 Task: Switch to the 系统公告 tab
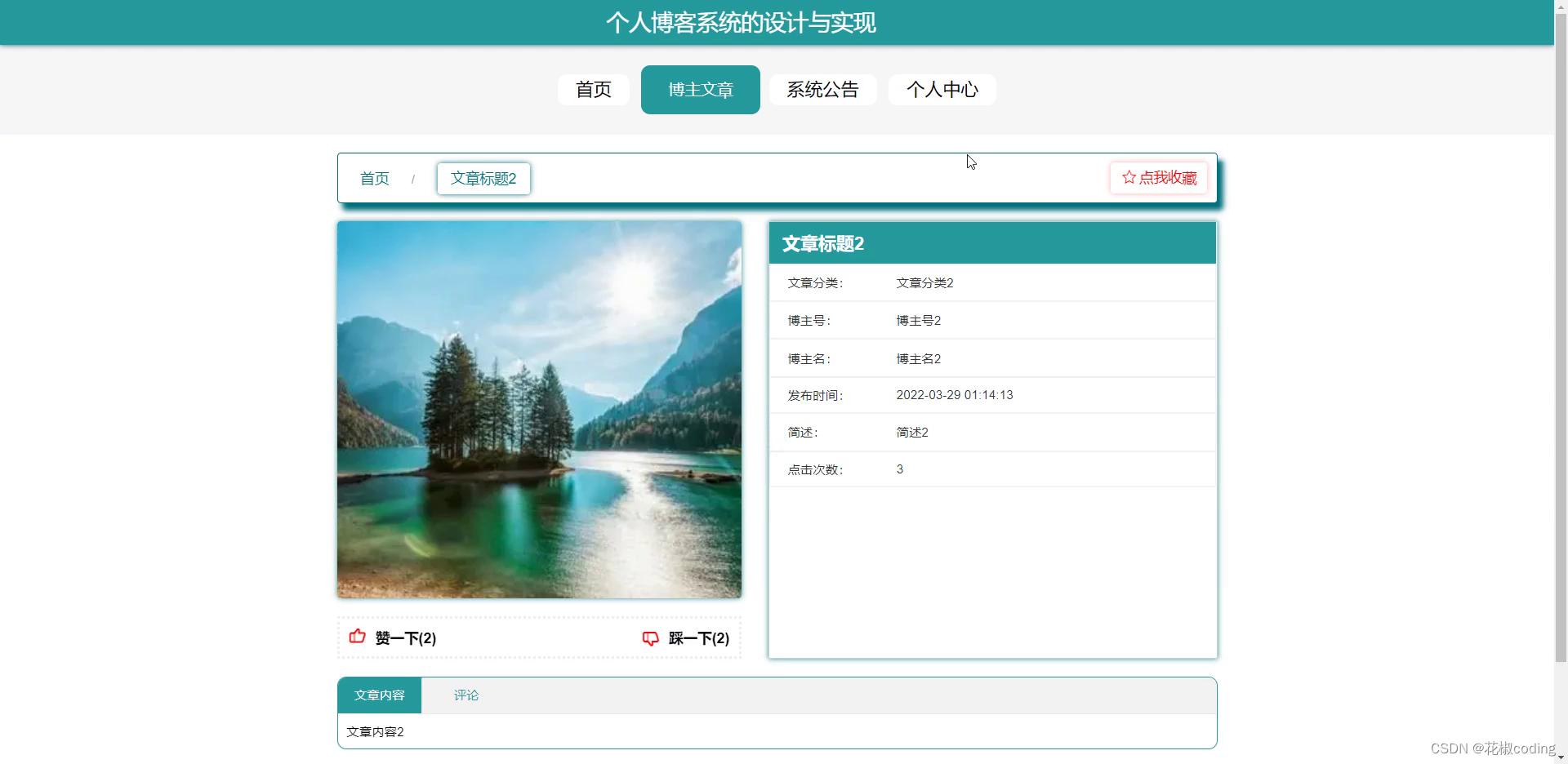click(822, 90)
